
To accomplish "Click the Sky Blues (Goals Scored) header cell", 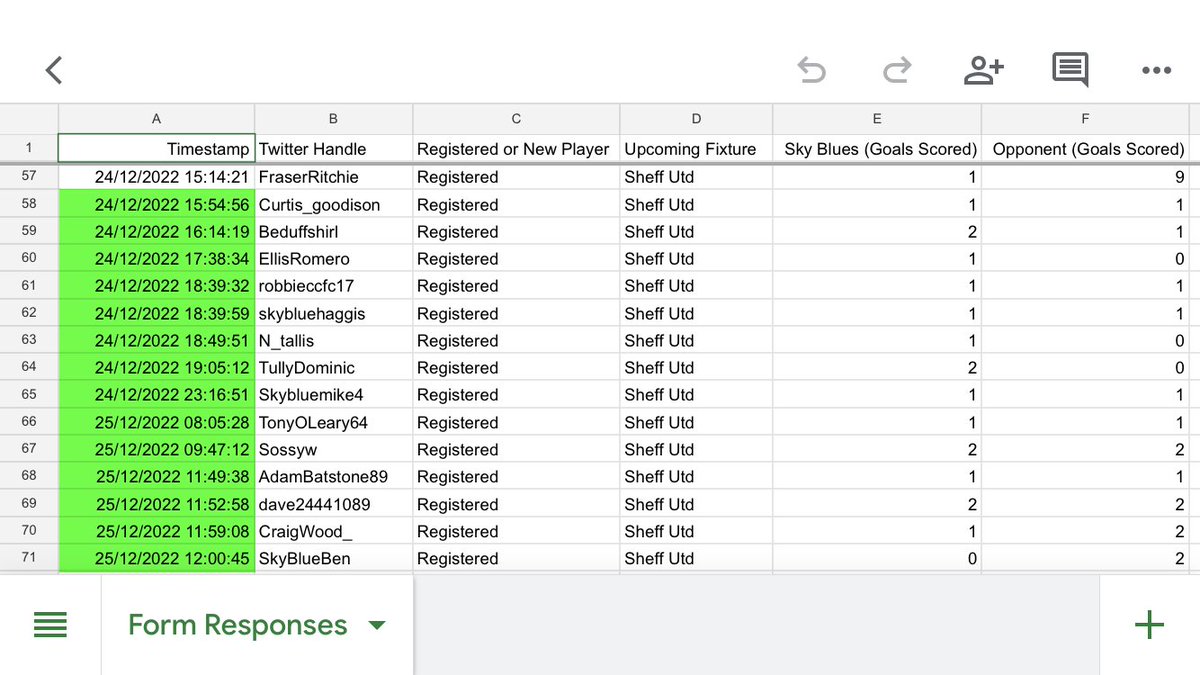I will pos(877,148).
